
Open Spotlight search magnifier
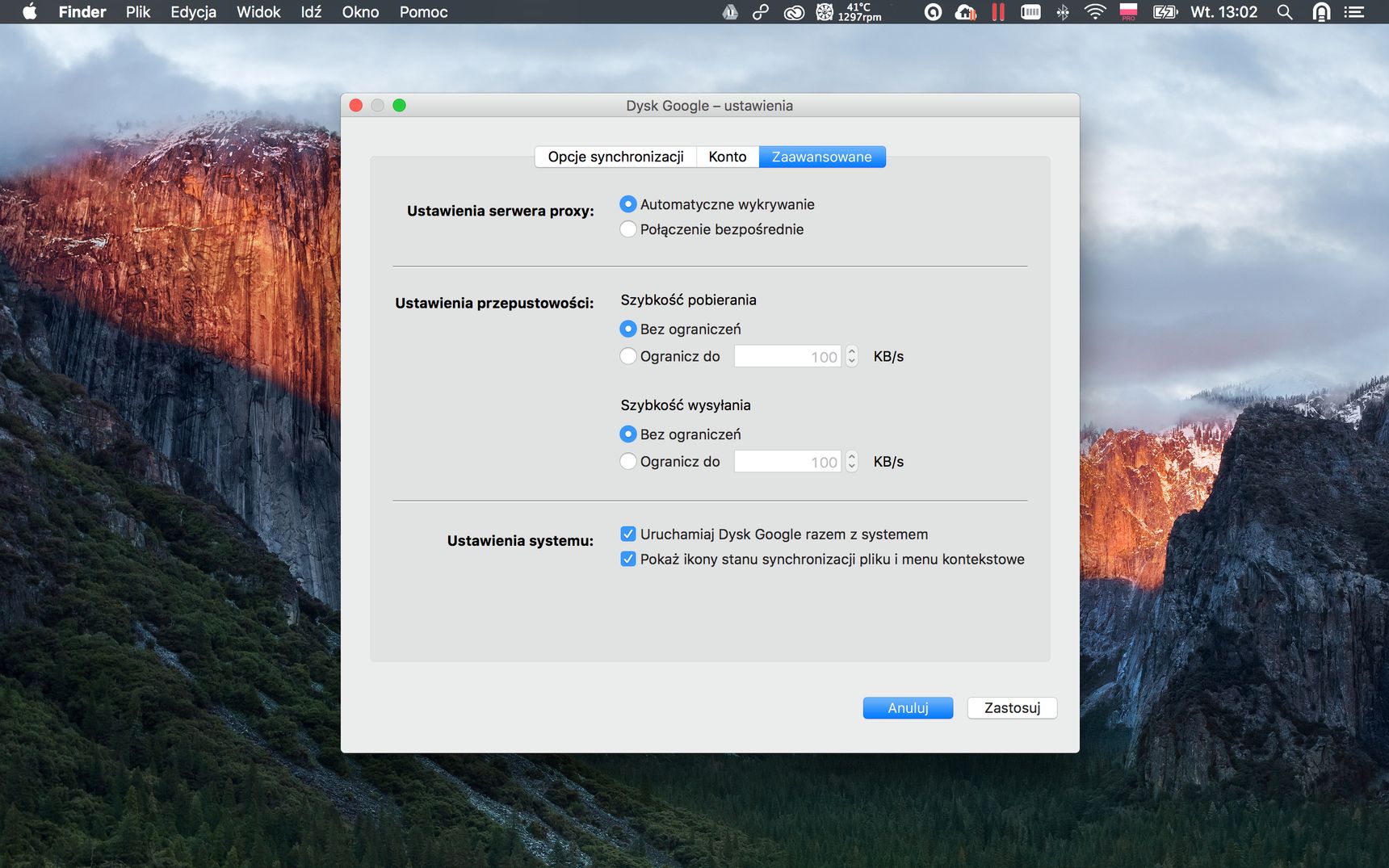coord(1285,12)
